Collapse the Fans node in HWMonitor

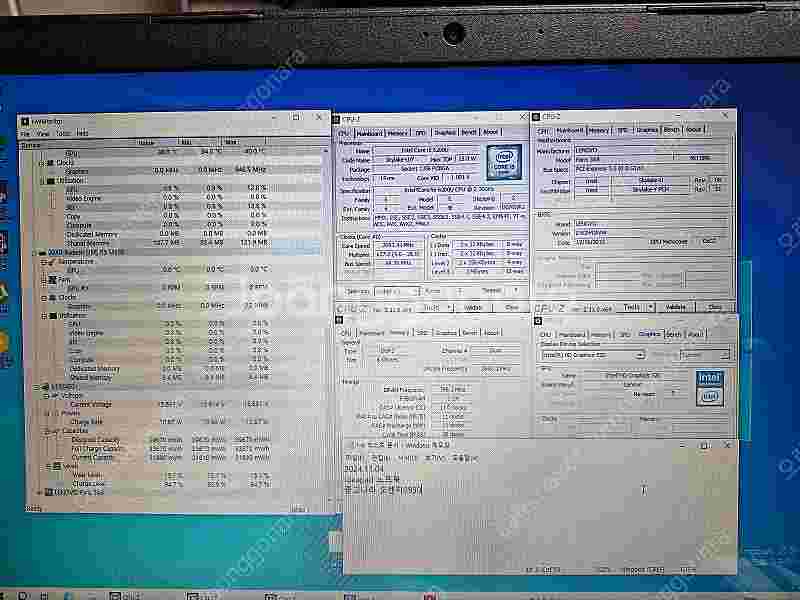[44, 280]
